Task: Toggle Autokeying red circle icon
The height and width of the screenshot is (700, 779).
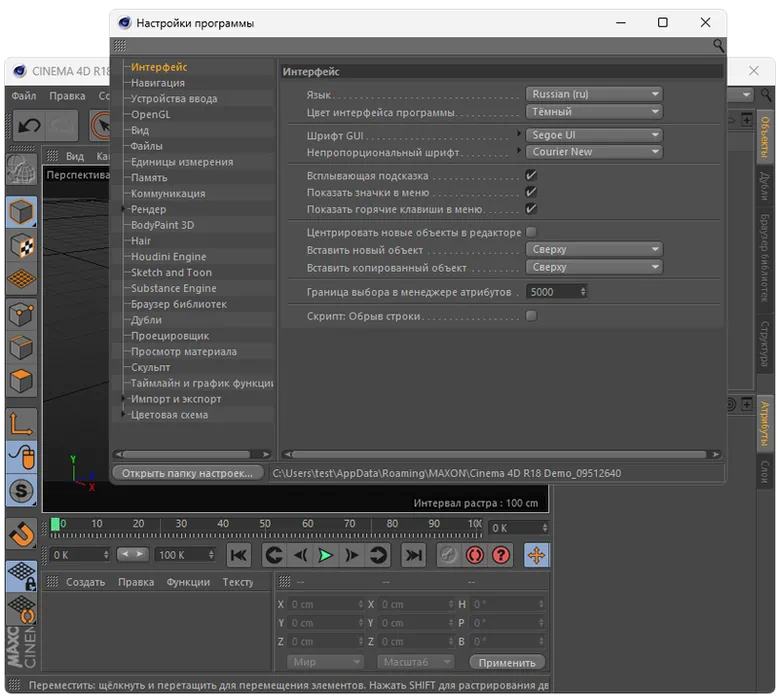Action: coord(474,555)
